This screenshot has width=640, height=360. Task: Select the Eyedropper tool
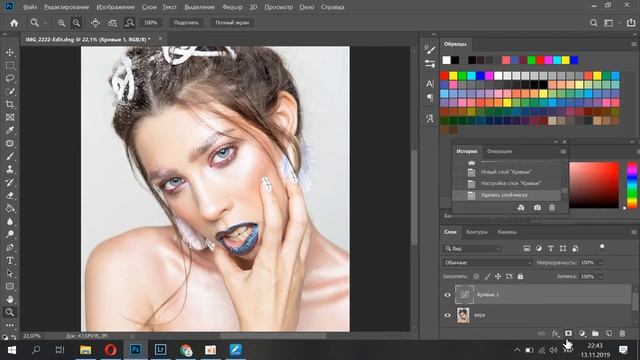tap(10, 130)
